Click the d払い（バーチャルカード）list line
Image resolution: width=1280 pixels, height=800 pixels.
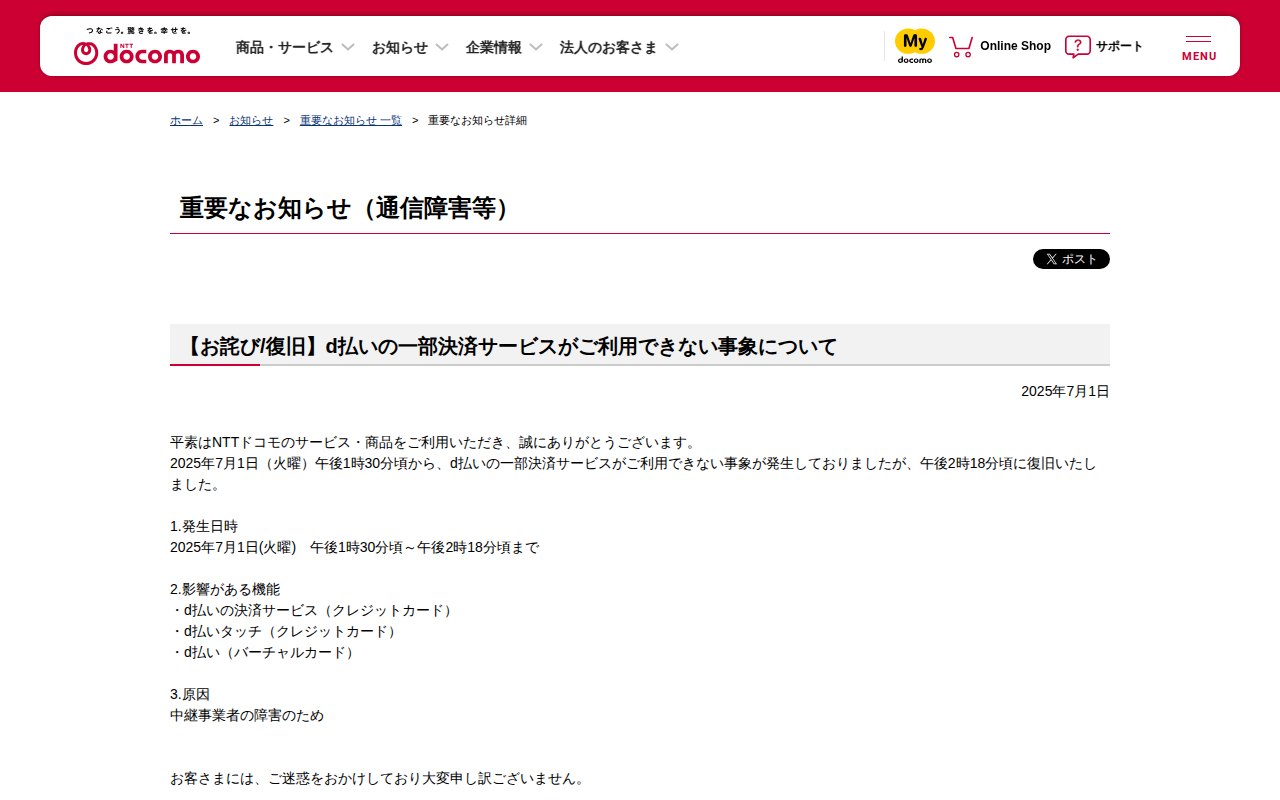265,652
